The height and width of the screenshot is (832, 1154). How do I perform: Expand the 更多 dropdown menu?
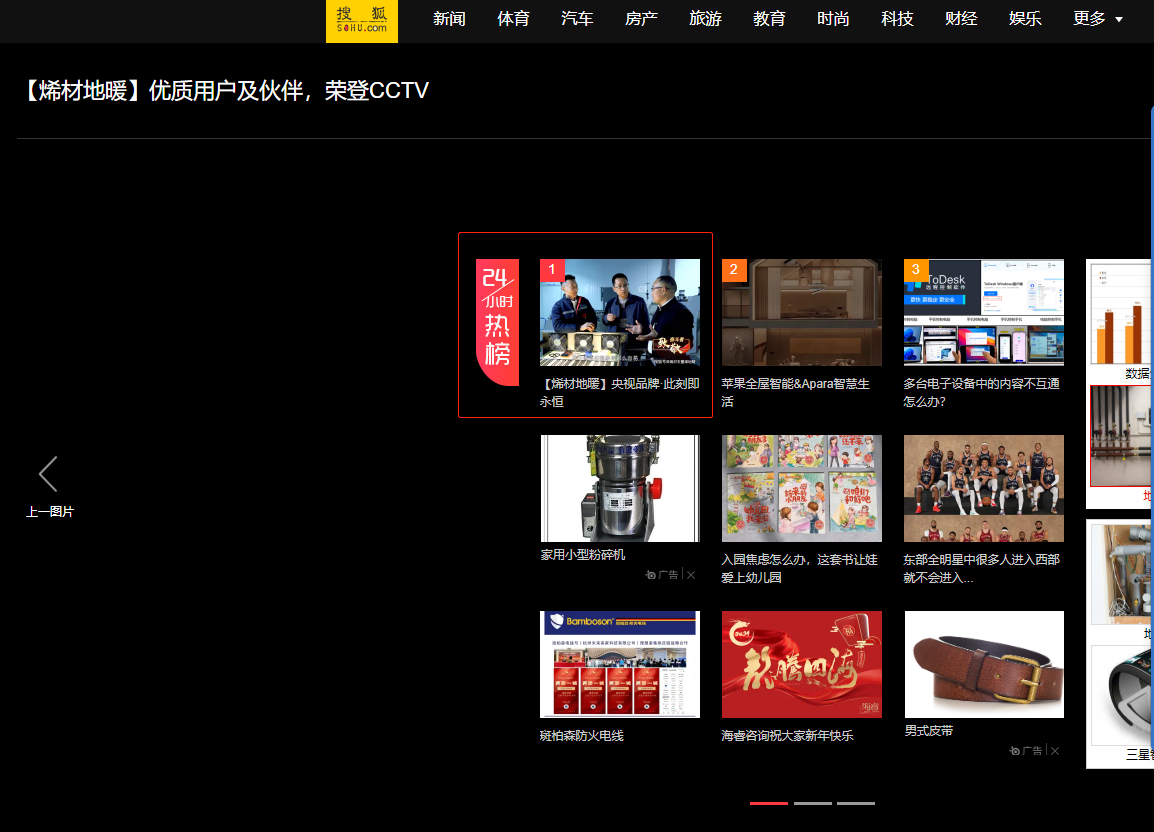(x=1097, y=19)
